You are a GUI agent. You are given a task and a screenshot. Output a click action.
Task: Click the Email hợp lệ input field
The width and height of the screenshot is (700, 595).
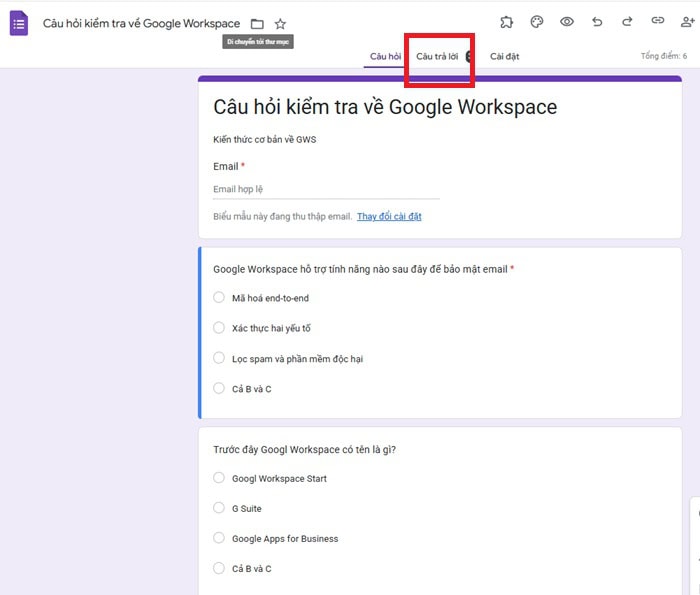coord(326,189)
